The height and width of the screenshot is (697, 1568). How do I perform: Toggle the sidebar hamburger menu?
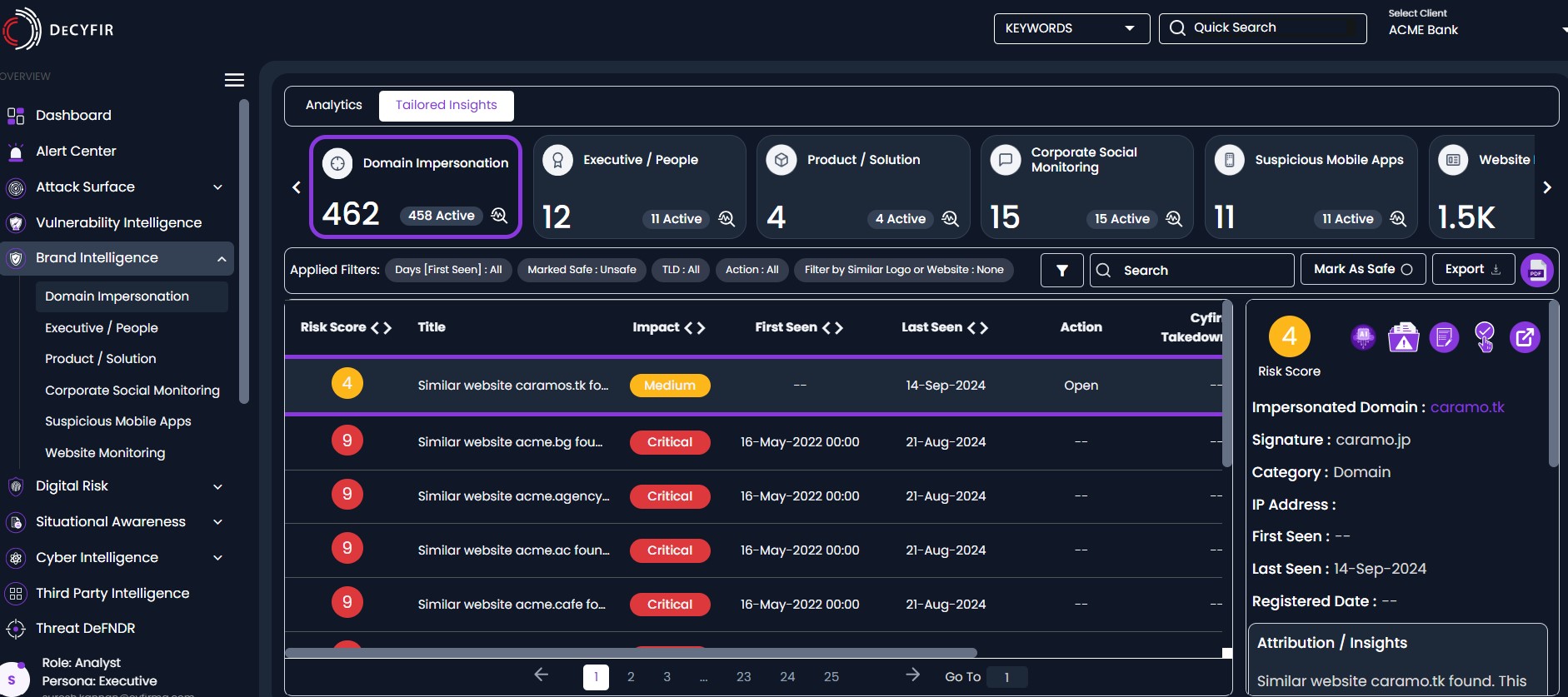point(234,80)
